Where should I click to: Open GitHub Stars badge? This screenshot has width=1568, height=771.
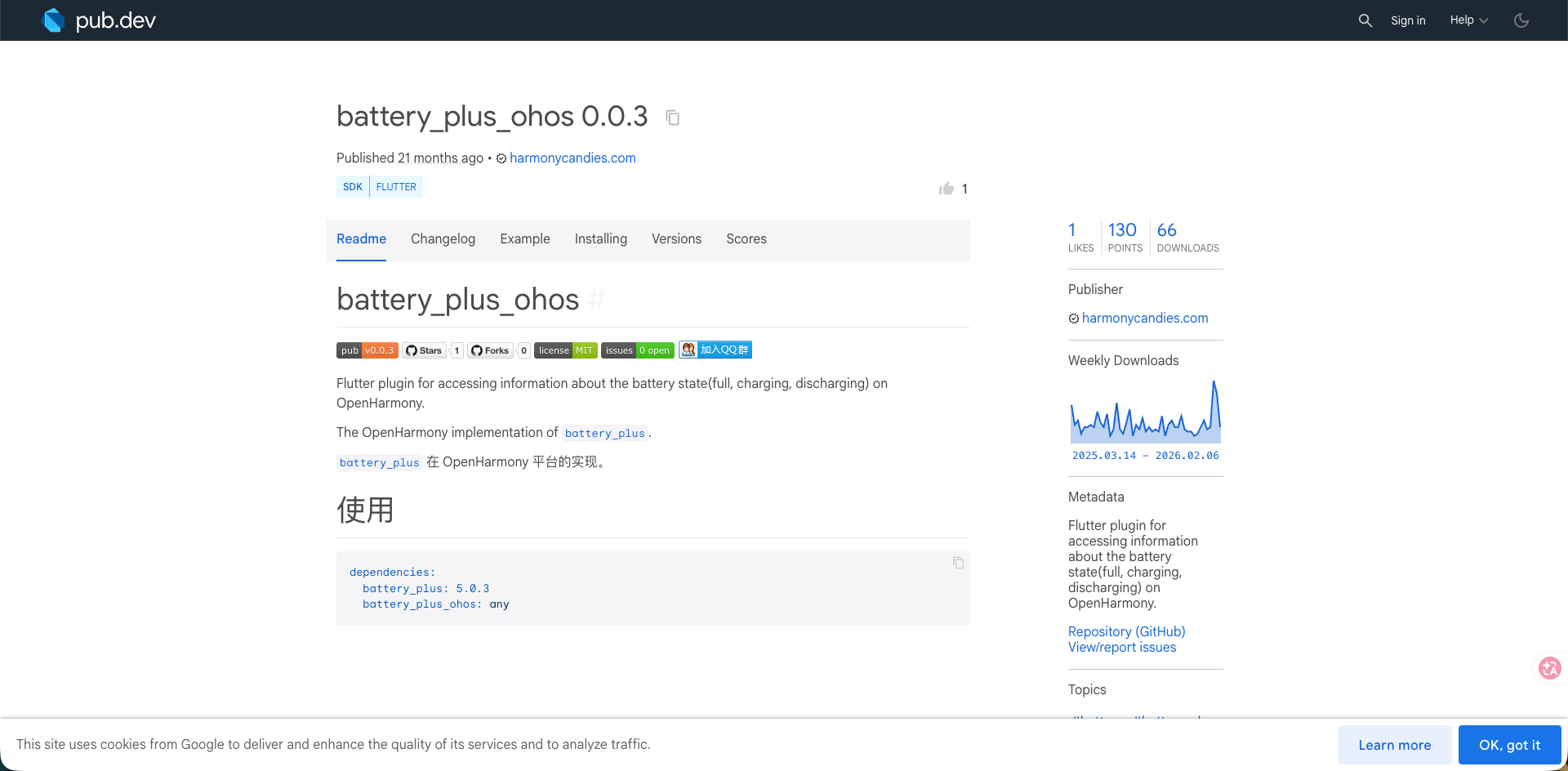point(433,350)
